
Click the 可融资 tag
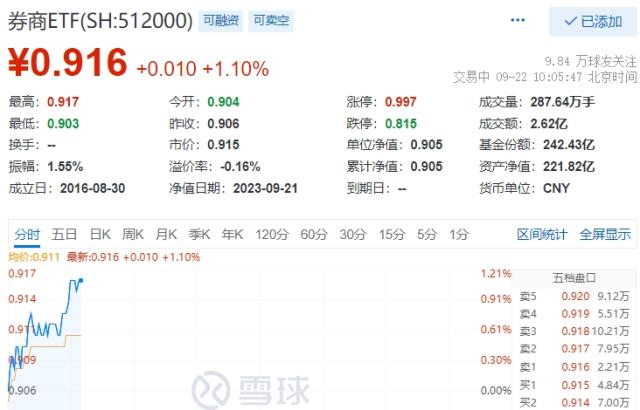(221, 20)
